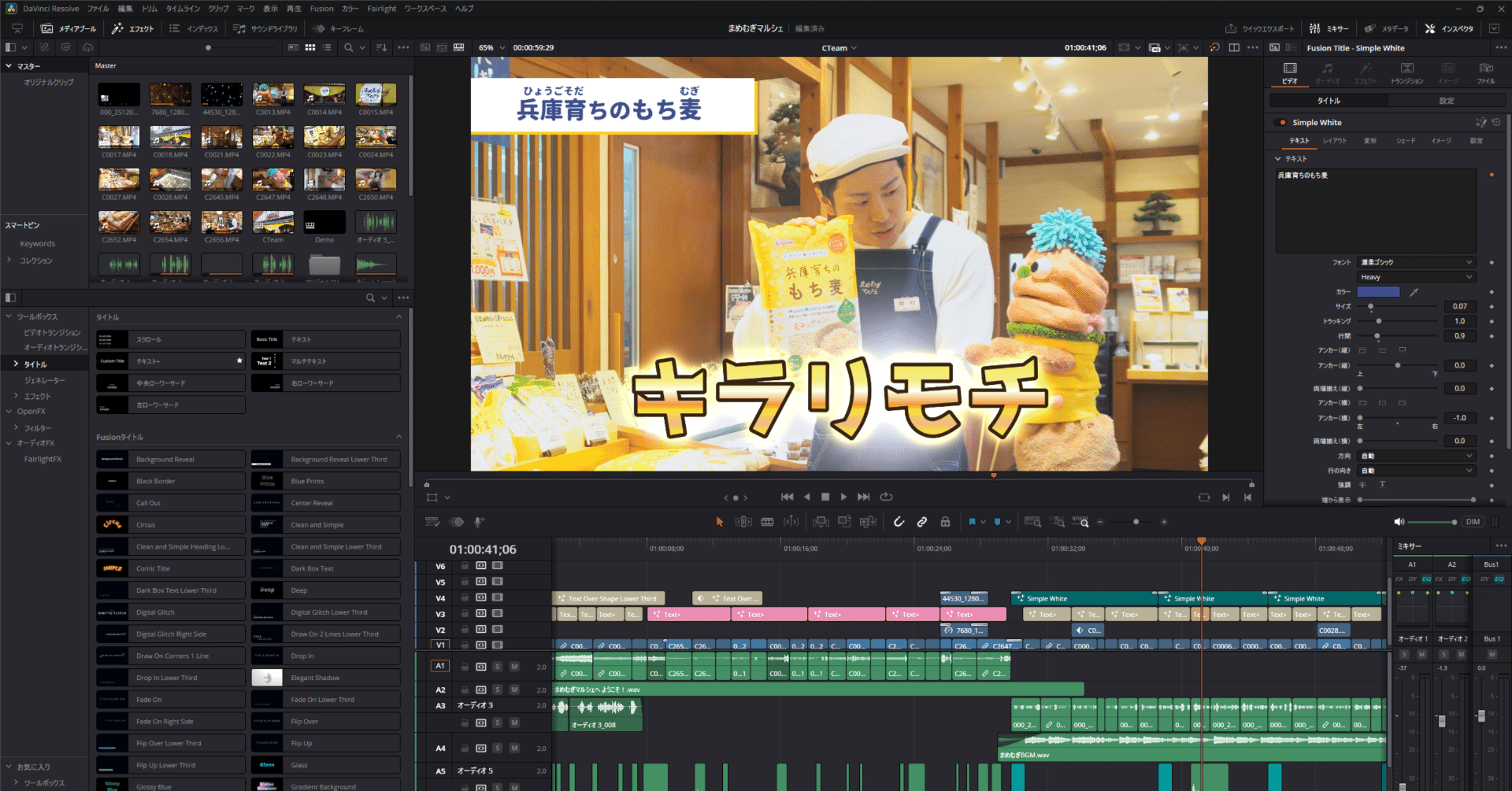This screenshot has height=791, width=1512.
Task: Open the 65% viewer zoom dropdown
Action: click(491, 47)
